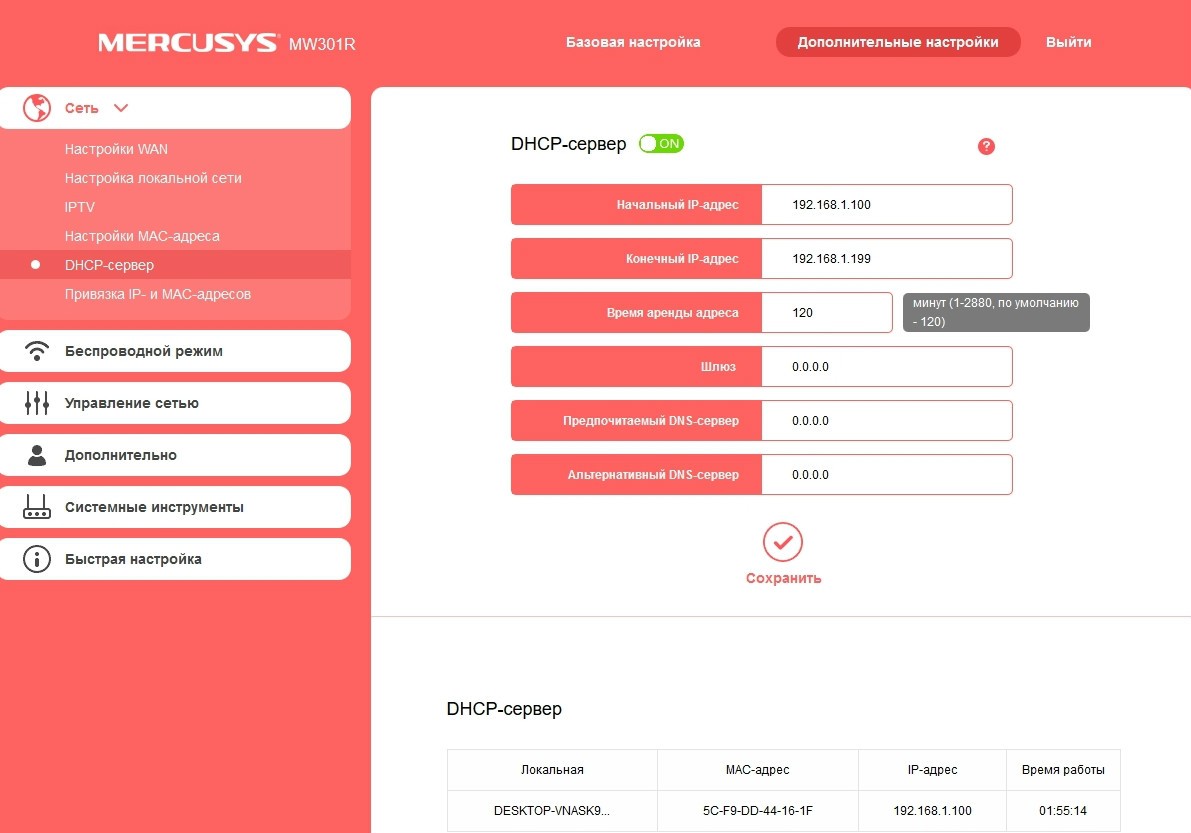The height and width of the screenshot is (833, 1191).
Task: Toggle the DHCP-сервер ON switch
Action: click(x=661, y=144)
